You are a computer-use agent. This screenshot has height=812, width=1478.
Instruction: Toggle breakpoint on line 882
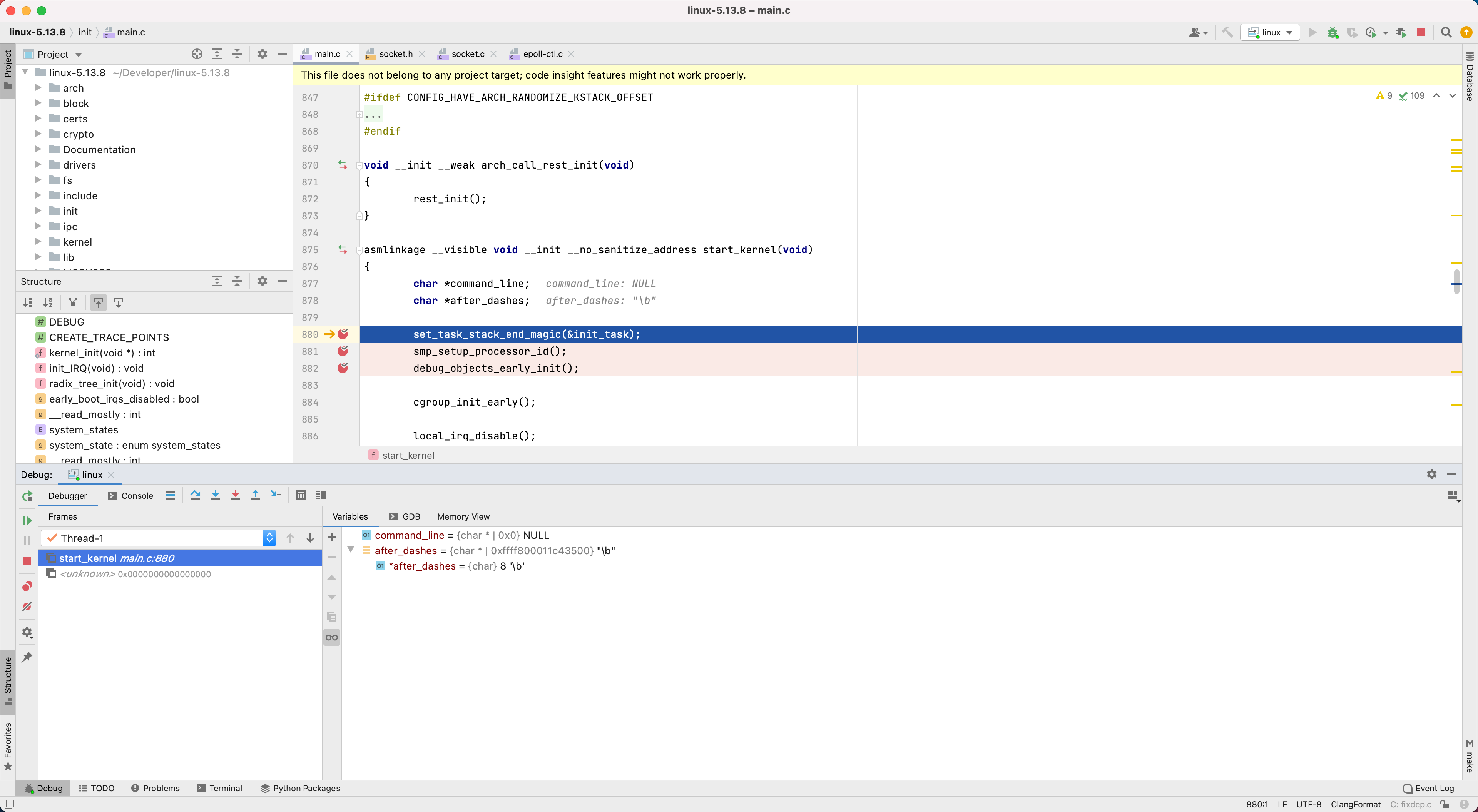[x=343, y=368]
